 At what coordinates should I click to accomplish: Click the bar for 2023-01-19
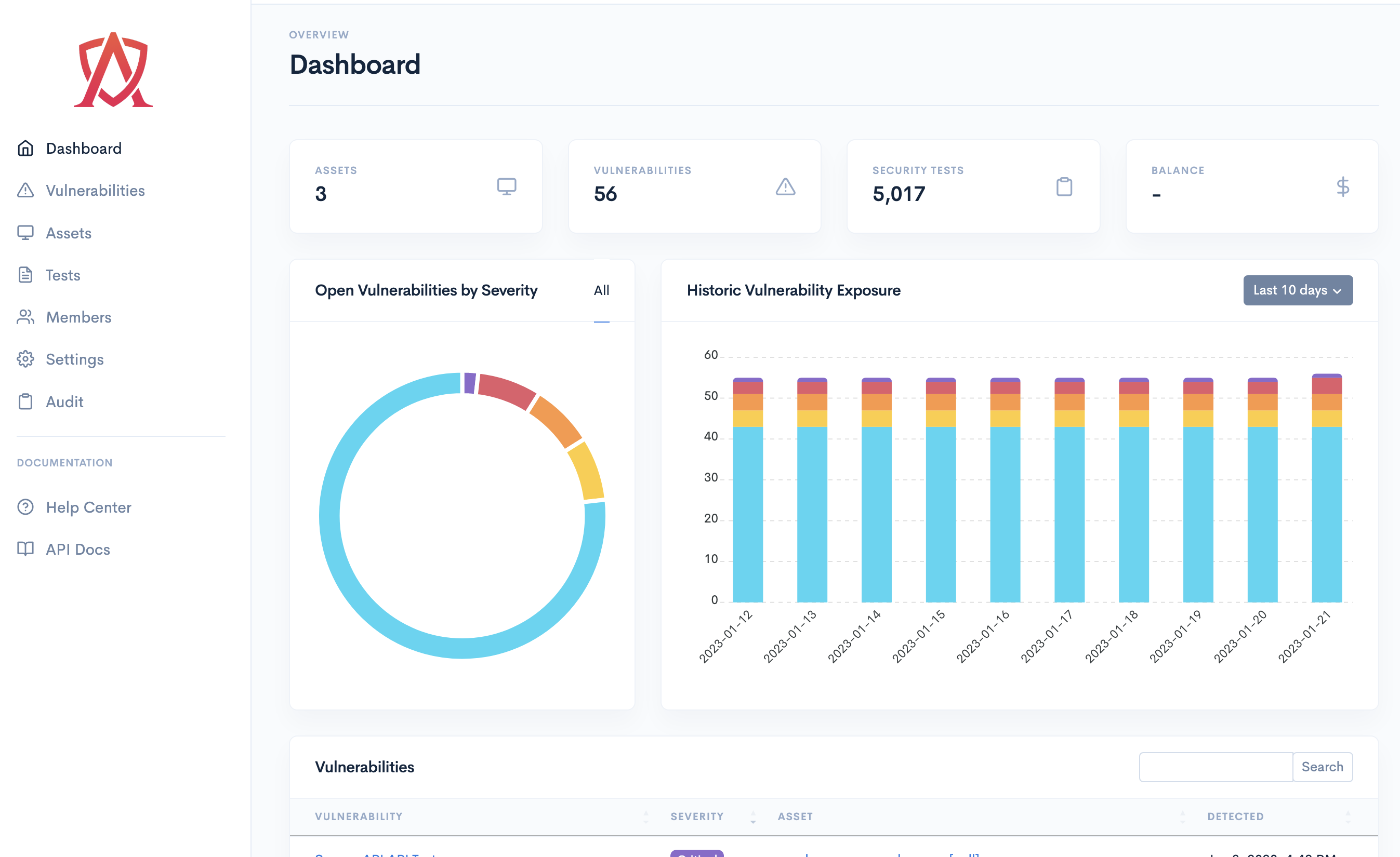[1198, 490]
